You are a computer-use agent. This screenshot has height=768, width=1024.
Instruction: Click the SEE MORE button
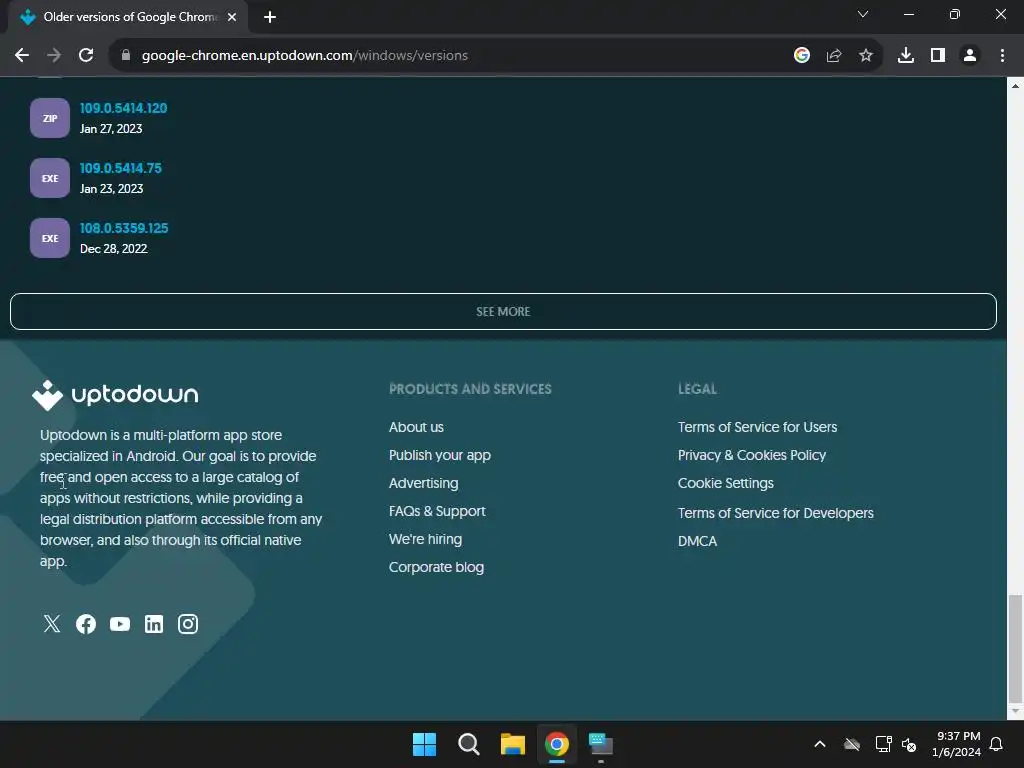(503, 312)
